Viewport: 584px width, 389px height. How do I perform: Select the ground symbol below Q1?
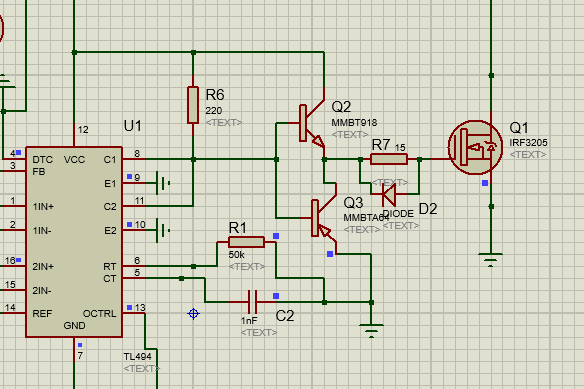491,260
